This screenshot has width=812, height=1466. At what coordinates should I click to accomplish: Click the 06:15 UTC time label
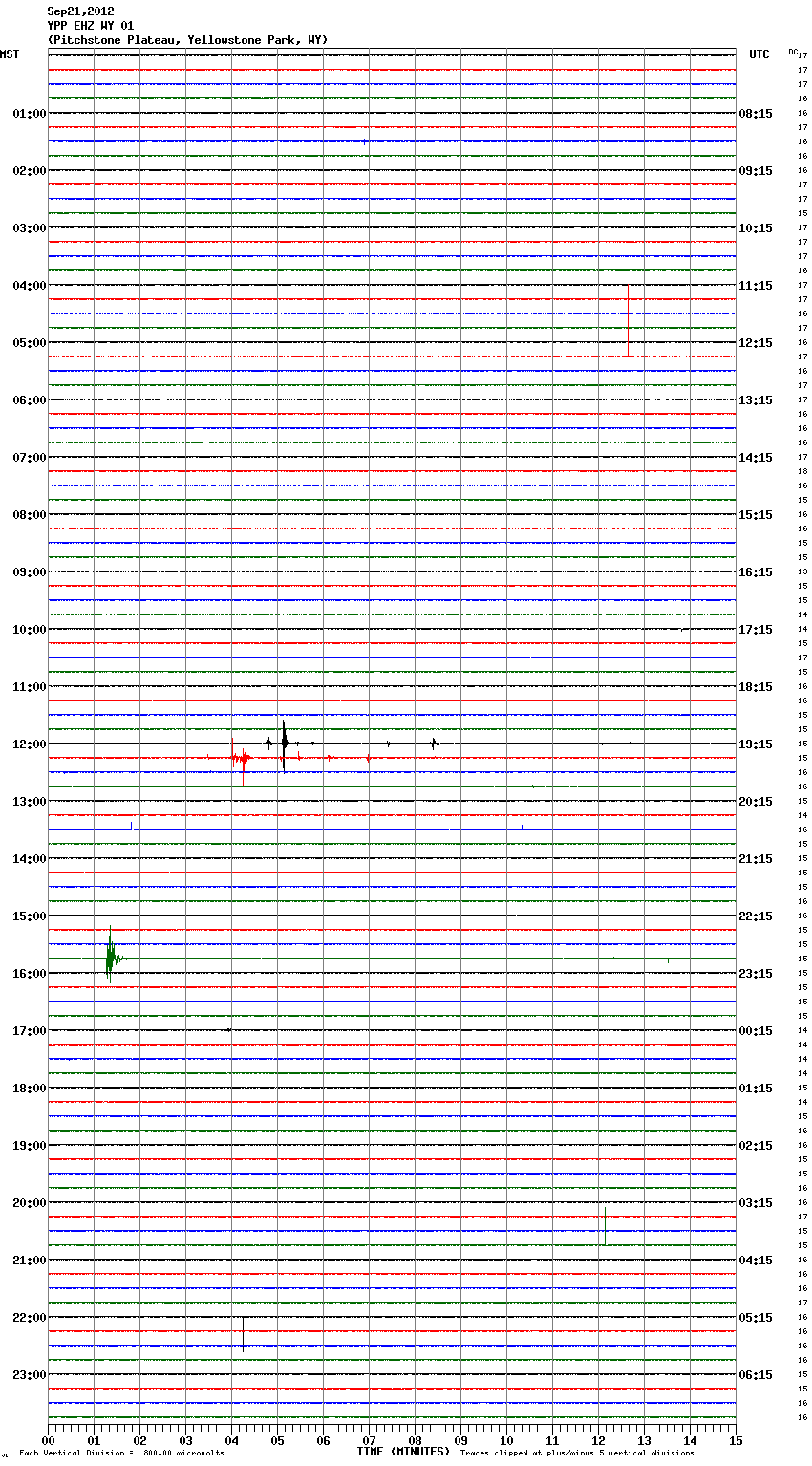(756, 1375)
